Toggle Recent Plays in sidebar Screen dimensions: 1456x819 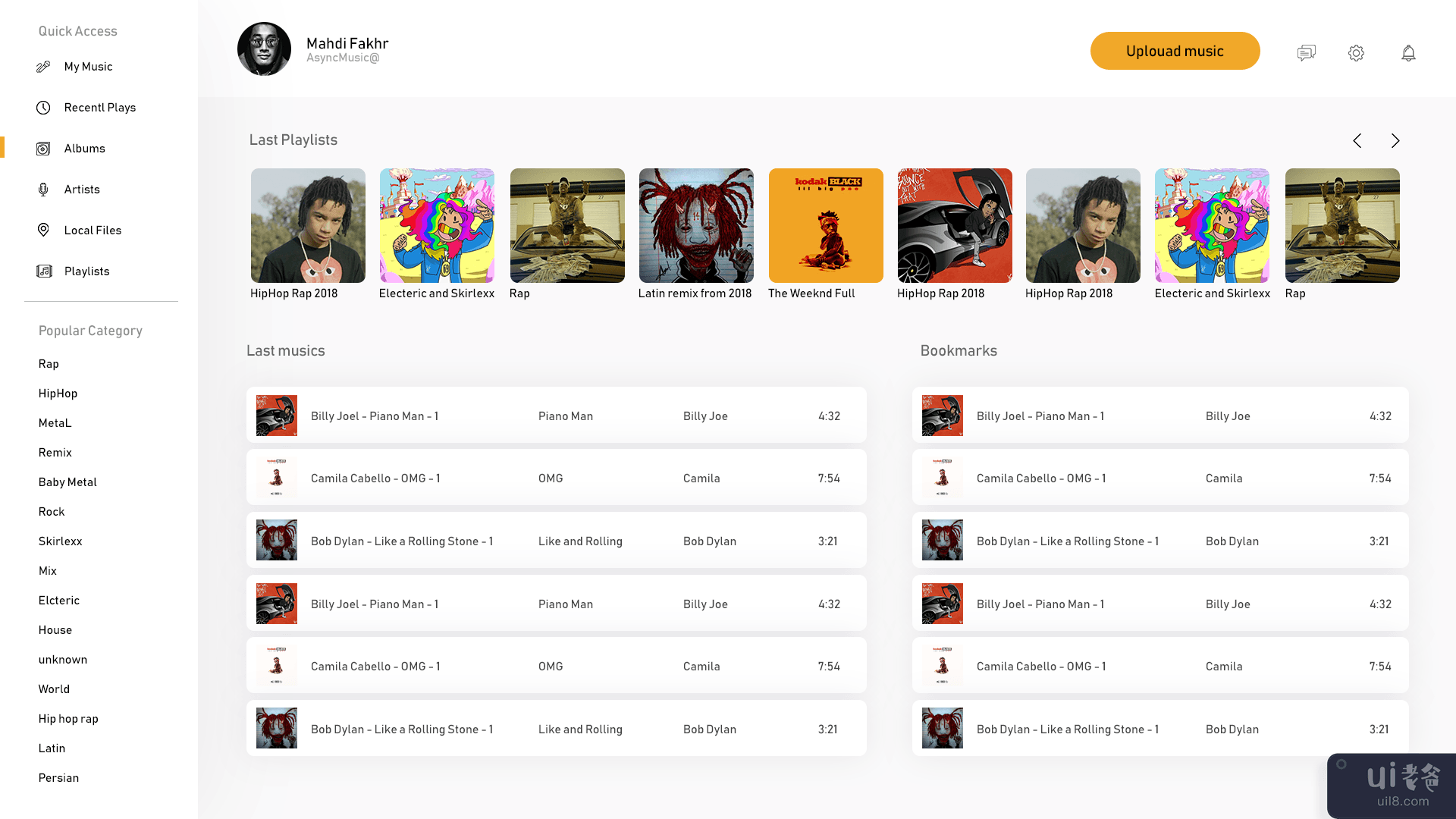[x=100, y=107]
